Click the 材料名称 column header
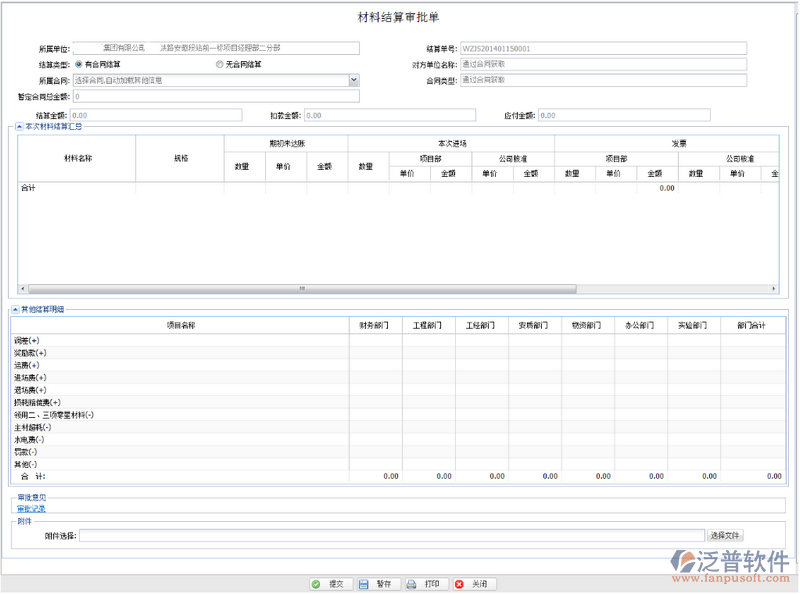Image resolution: width=800 pixels, height=594 pixels. click(78, 158)
